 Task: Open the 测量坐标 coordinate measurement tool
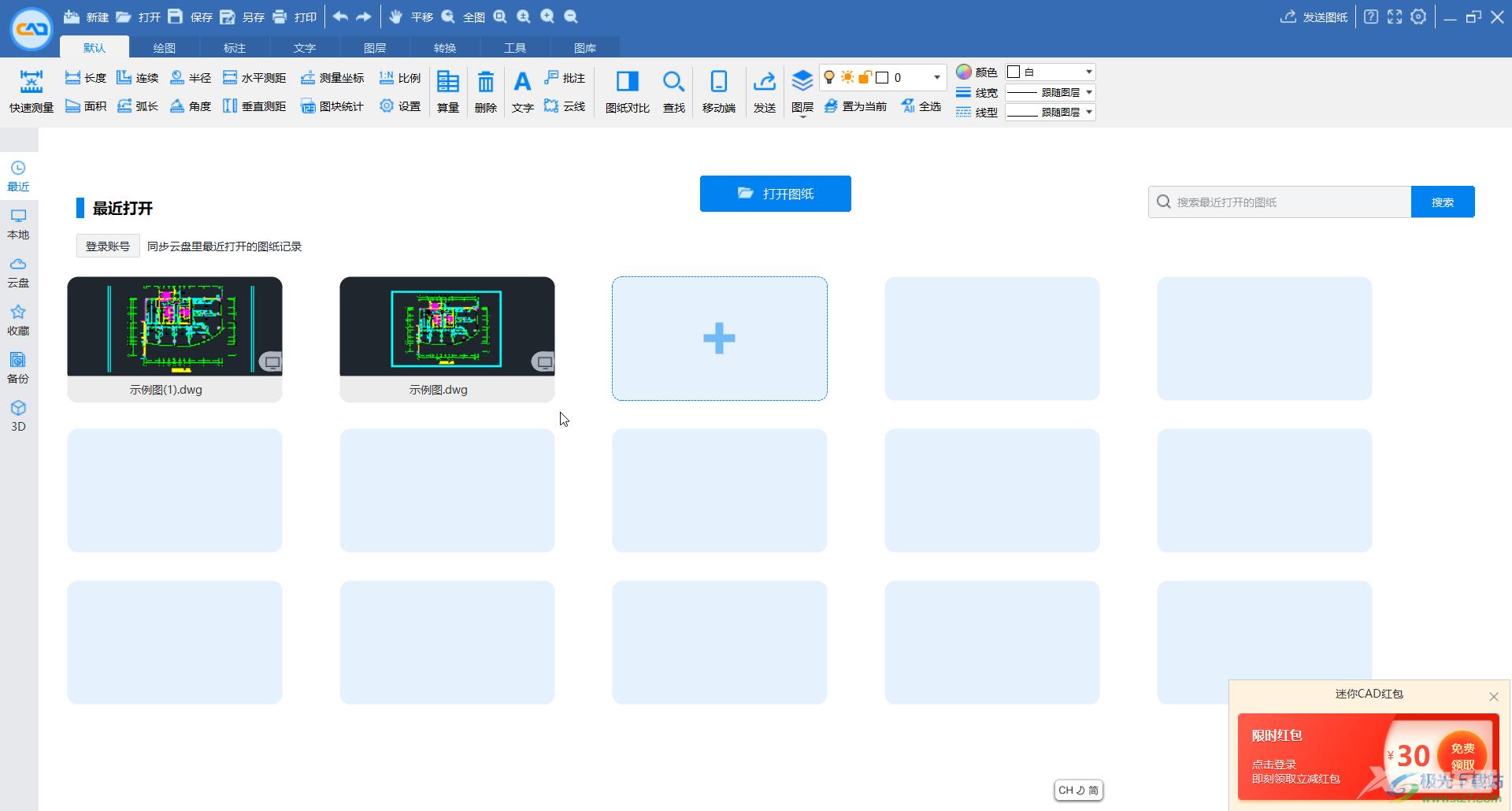point(332,78)
